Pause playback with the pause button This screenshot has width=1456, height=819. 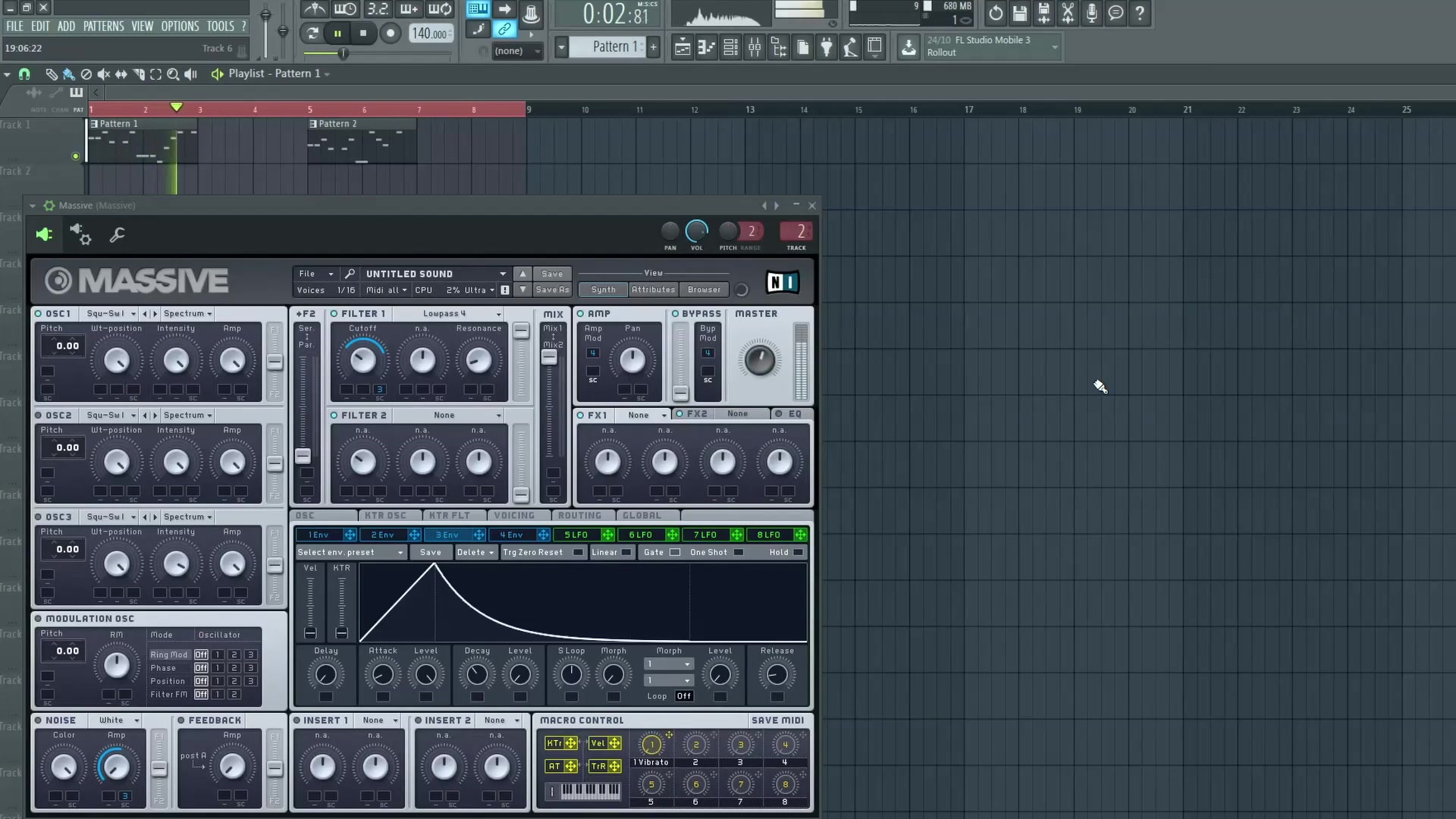click(x=337, y=33)
